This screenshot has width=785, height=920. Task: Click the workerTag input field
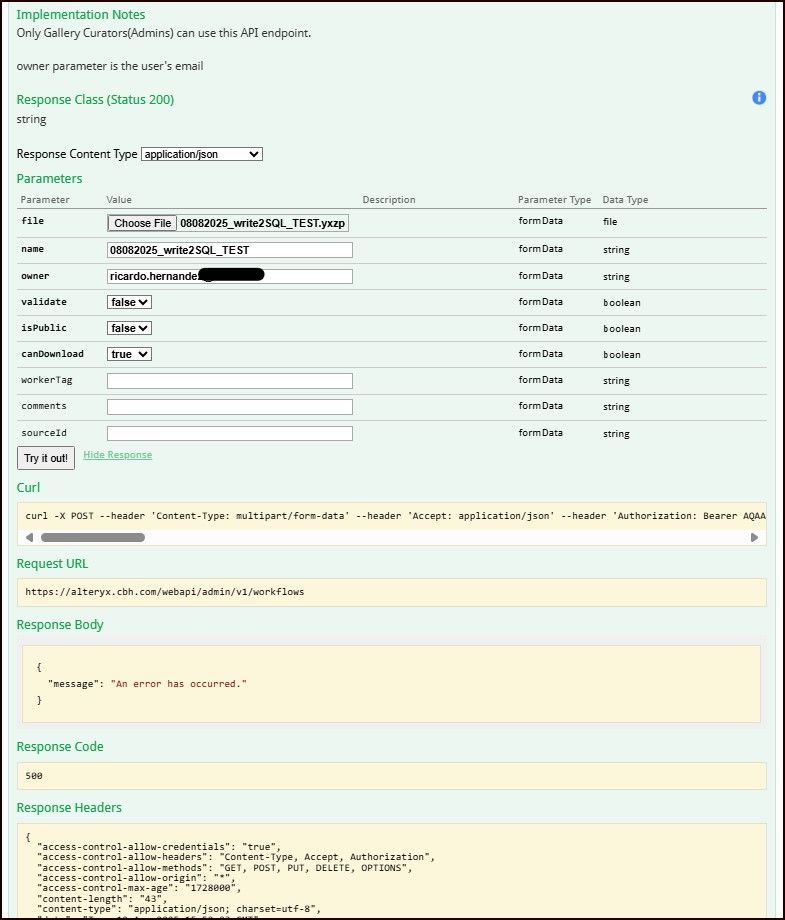tap(229, 381)
